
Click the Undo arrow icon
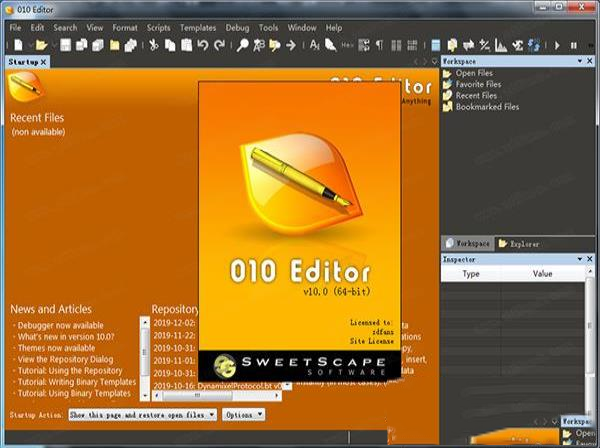coord(202,45)
